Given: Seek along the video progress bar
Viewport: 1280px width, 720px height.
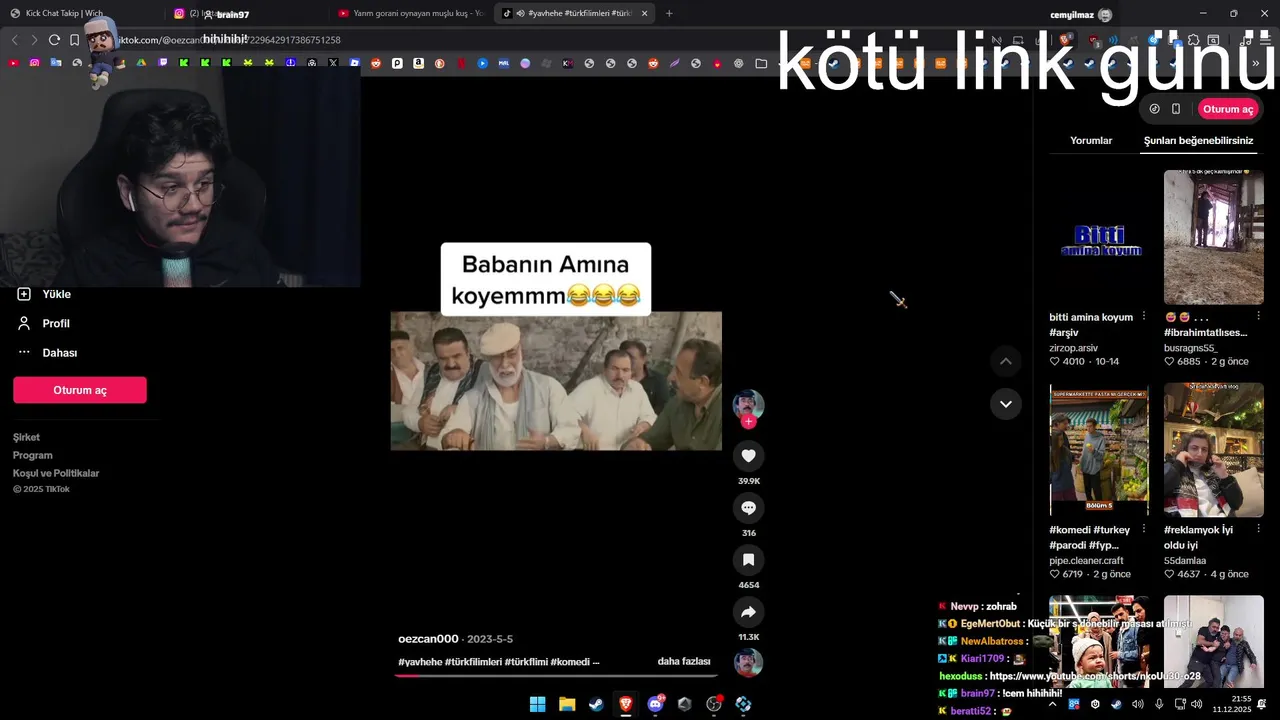Looking at the screenshot, I should click(x=555, y=675).
